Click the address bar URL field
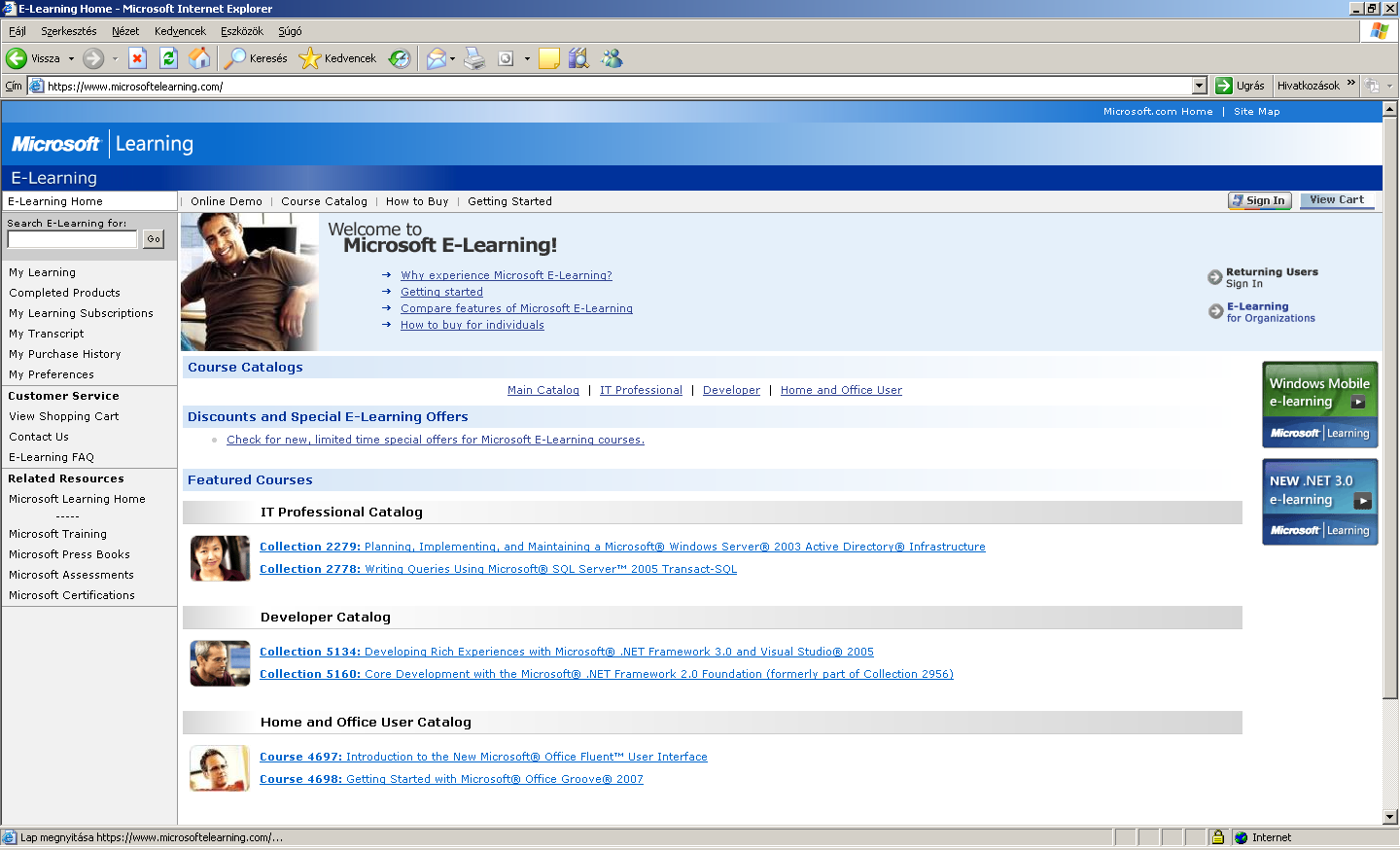This screenshot has width=1400, height=850. (x=617, y=86)
